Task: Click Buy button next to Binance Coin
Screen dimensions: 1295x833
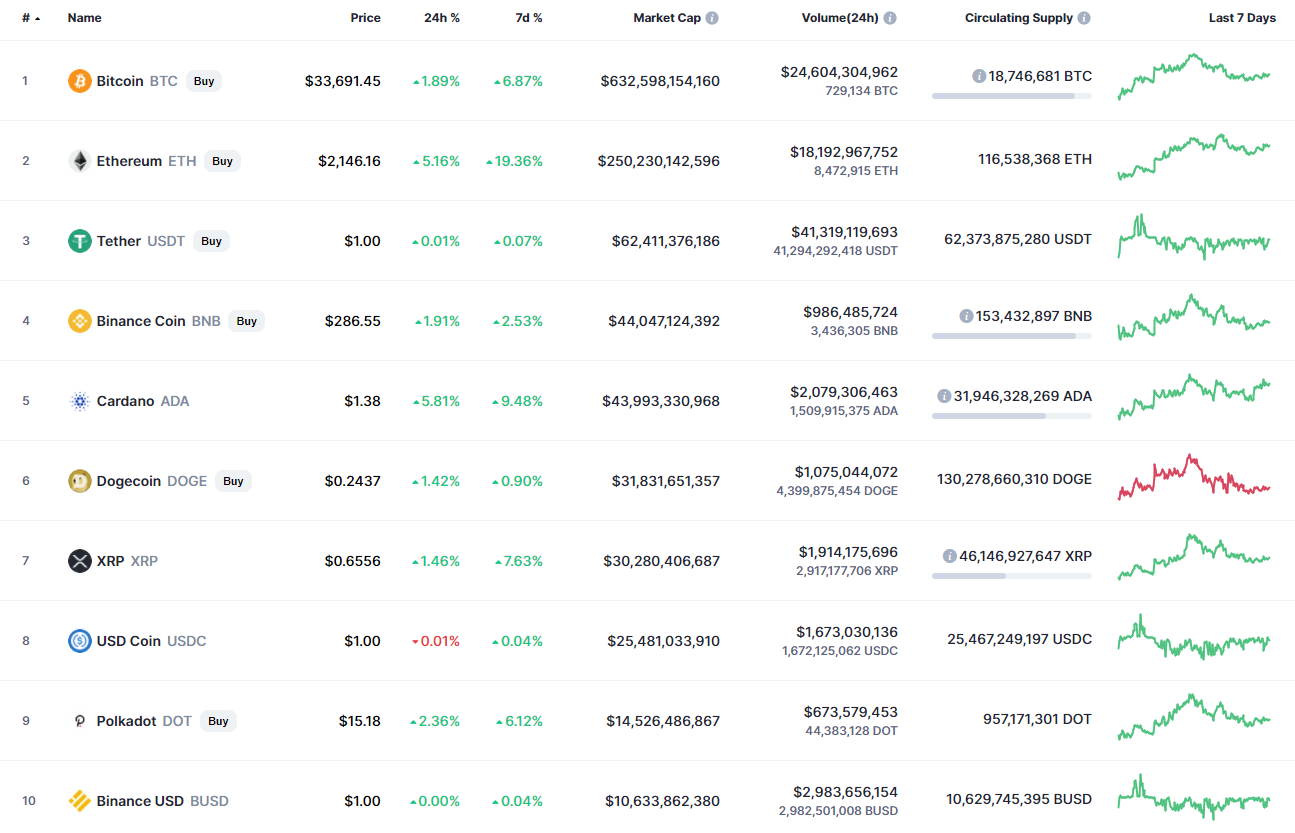Action: point(247,321)
